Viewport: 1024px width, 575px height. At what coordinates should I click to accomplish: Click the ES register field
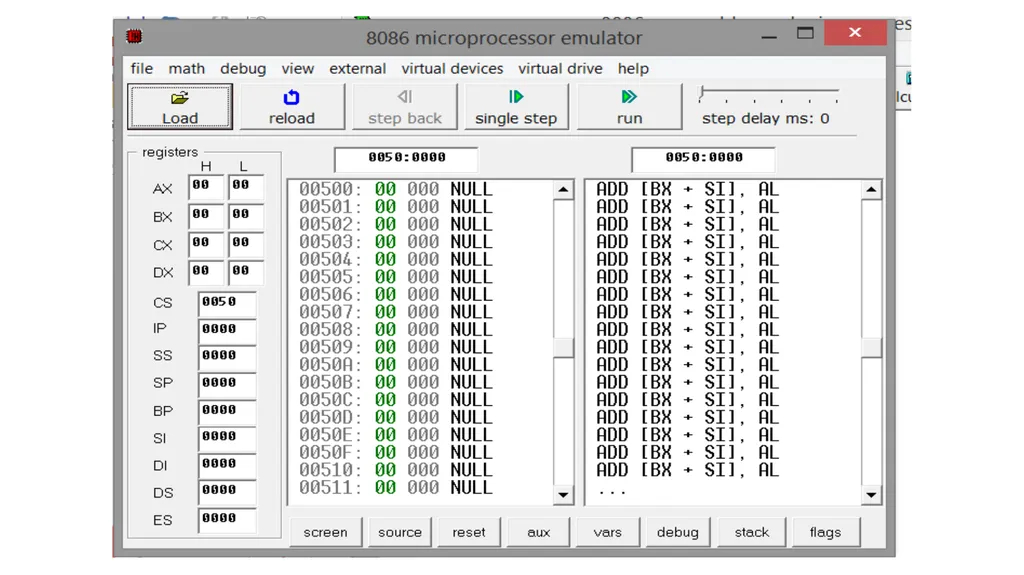[227, 520]
